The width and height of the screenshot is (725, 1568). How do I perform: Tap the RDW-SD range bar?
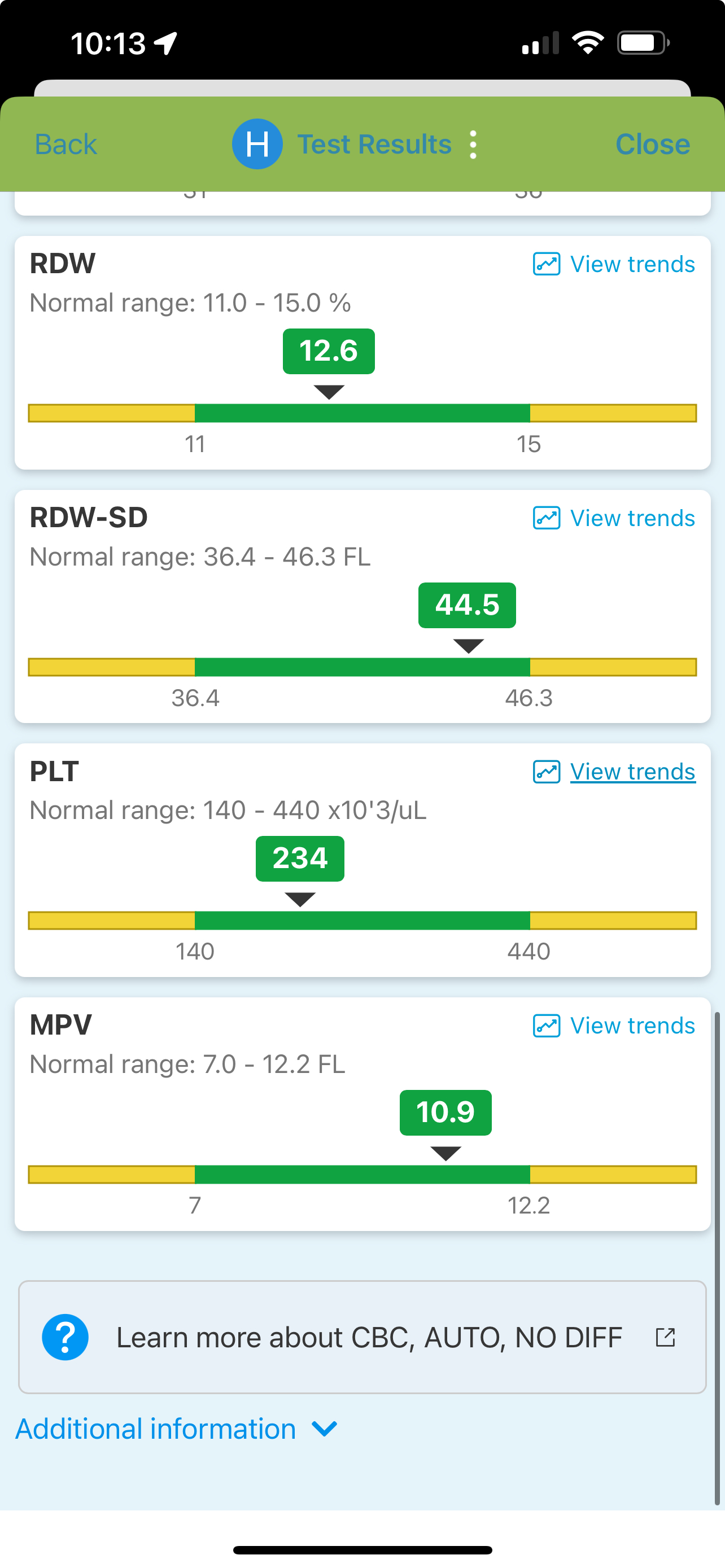point(362,667)
